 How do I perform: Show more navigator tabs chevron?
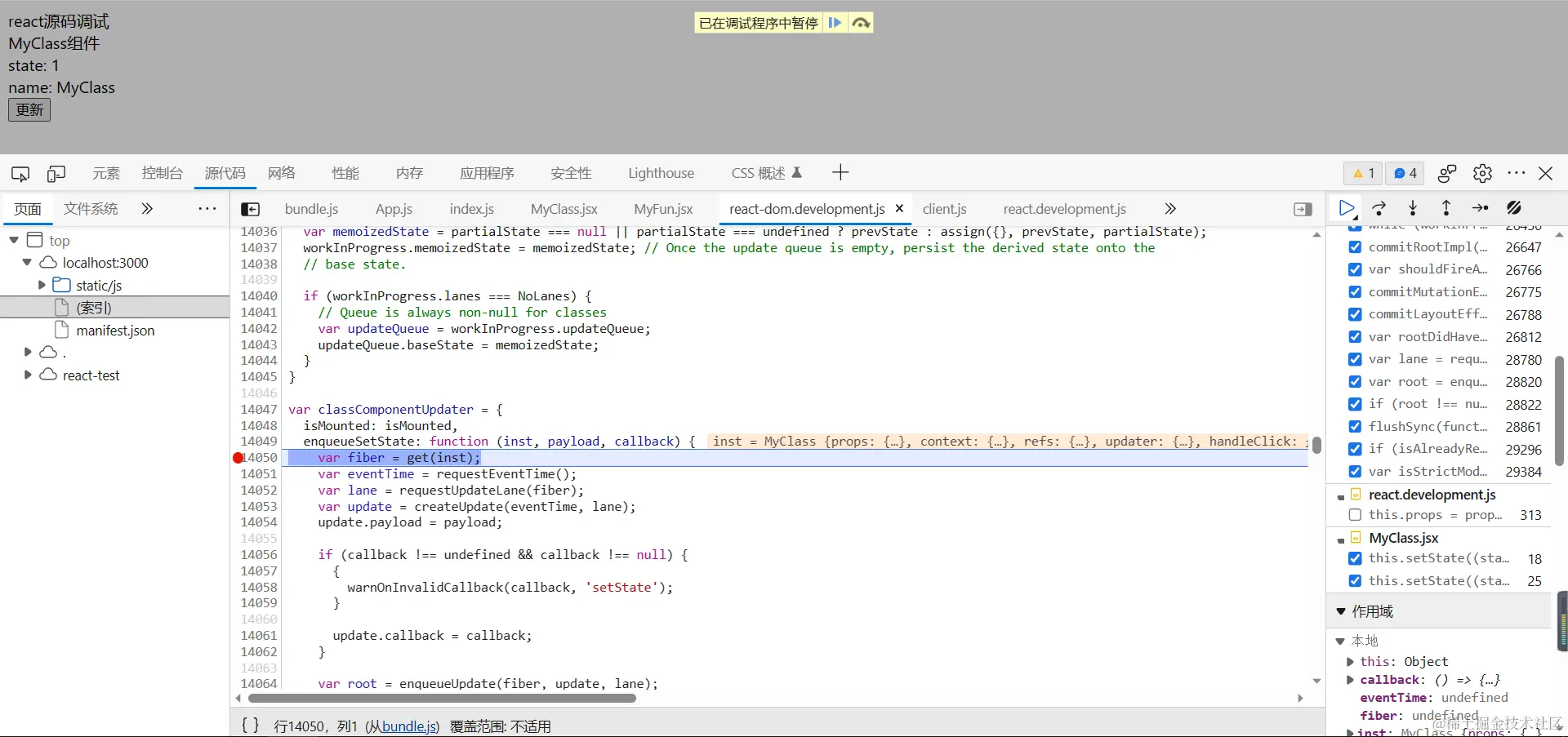point(147,209)
